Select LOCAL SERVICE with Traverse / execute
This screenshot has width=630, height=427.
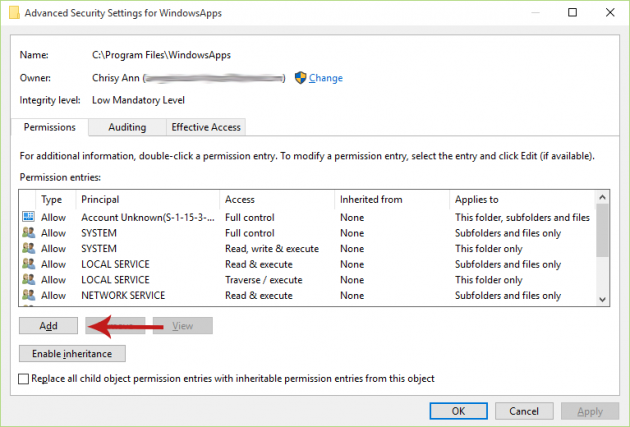pos(115,280)
